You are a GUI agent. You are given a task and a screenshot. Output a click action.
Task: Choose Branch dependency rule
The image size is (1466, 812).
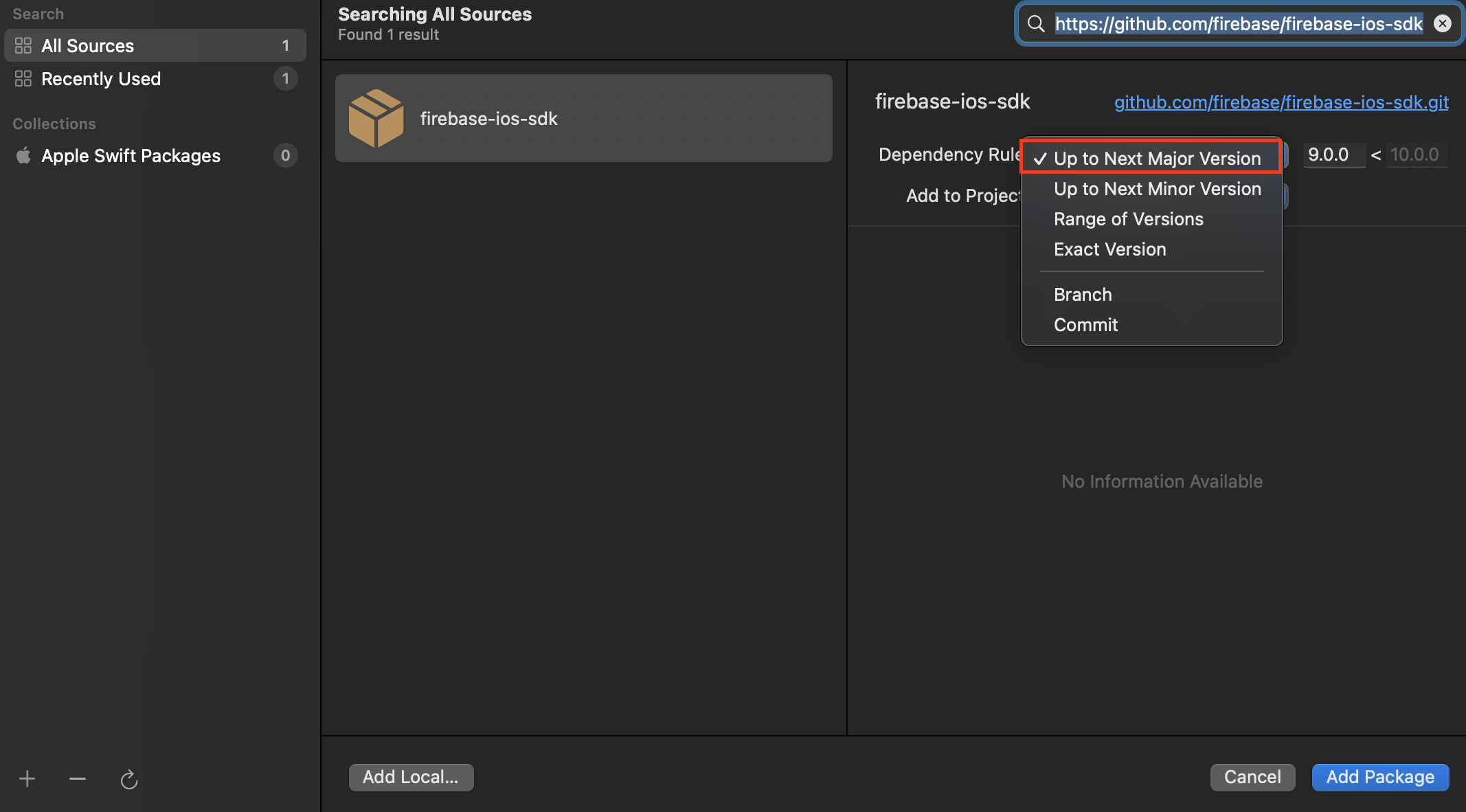[1151, 294]
